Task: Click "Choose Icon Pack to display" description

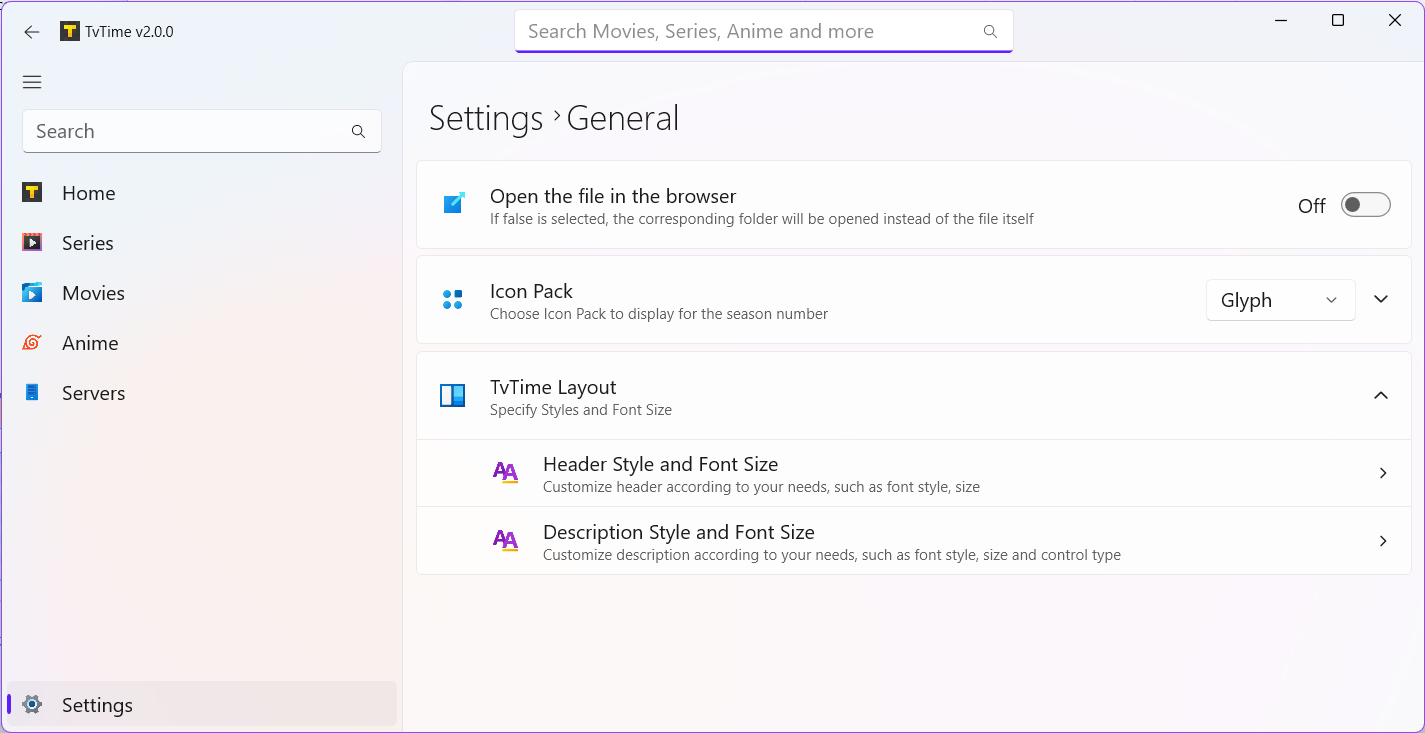Action: pyautogui.click(x=659, y=314)
